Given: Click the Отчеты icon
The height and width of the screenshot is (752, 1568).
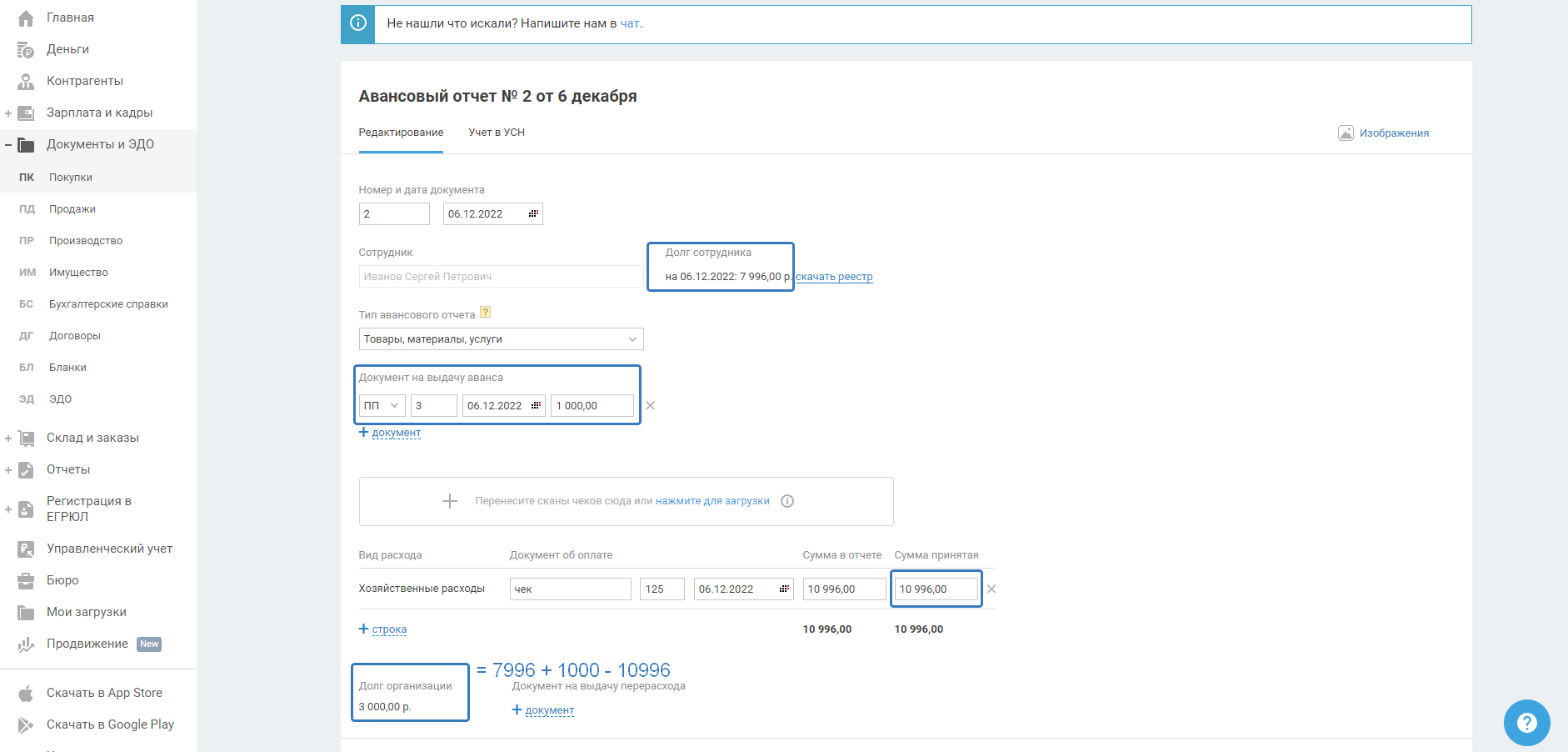Looking at the screenshot, I should 26,470.
